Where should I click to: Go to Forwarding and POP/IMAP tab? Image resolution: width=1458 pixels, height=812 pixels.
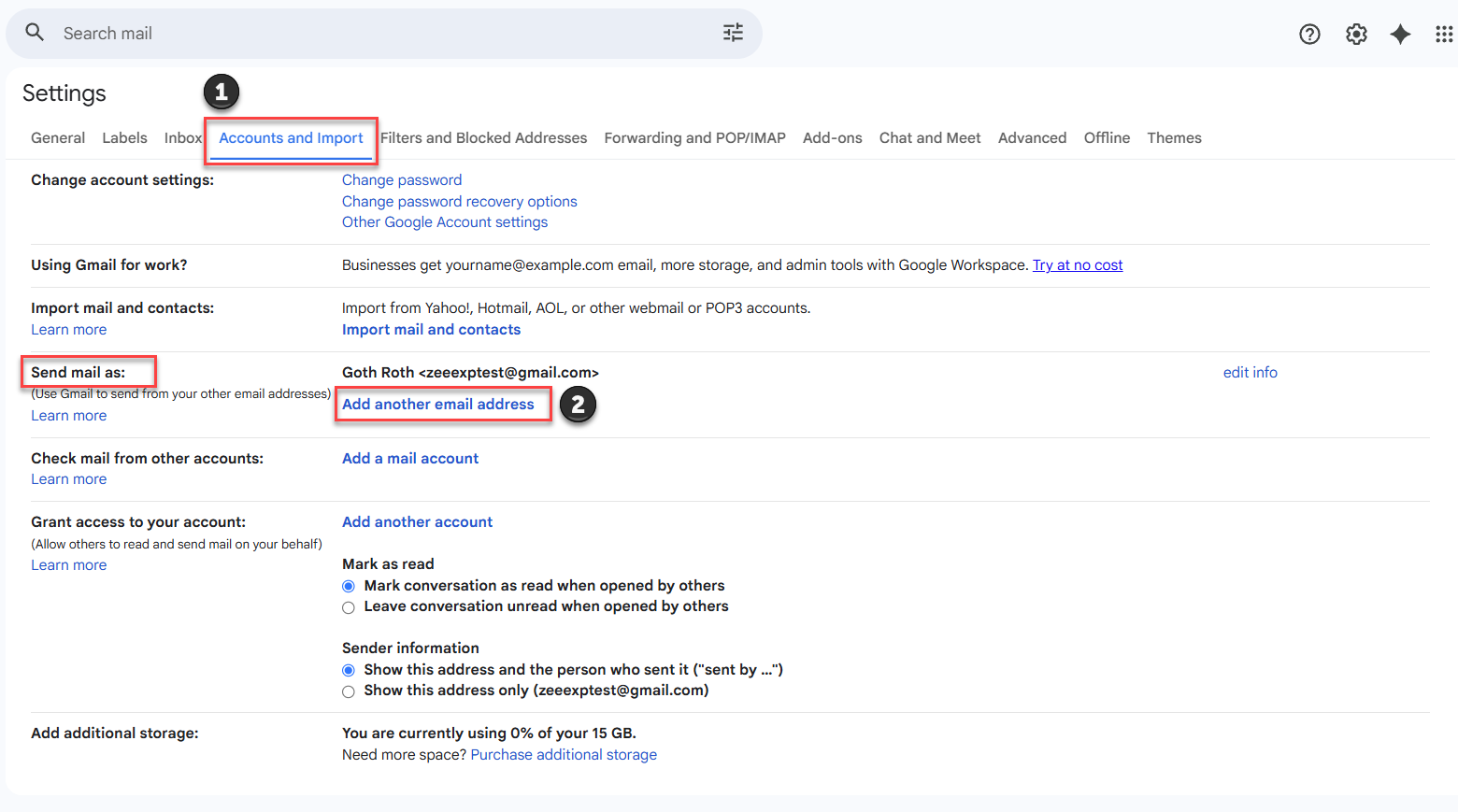694,138
